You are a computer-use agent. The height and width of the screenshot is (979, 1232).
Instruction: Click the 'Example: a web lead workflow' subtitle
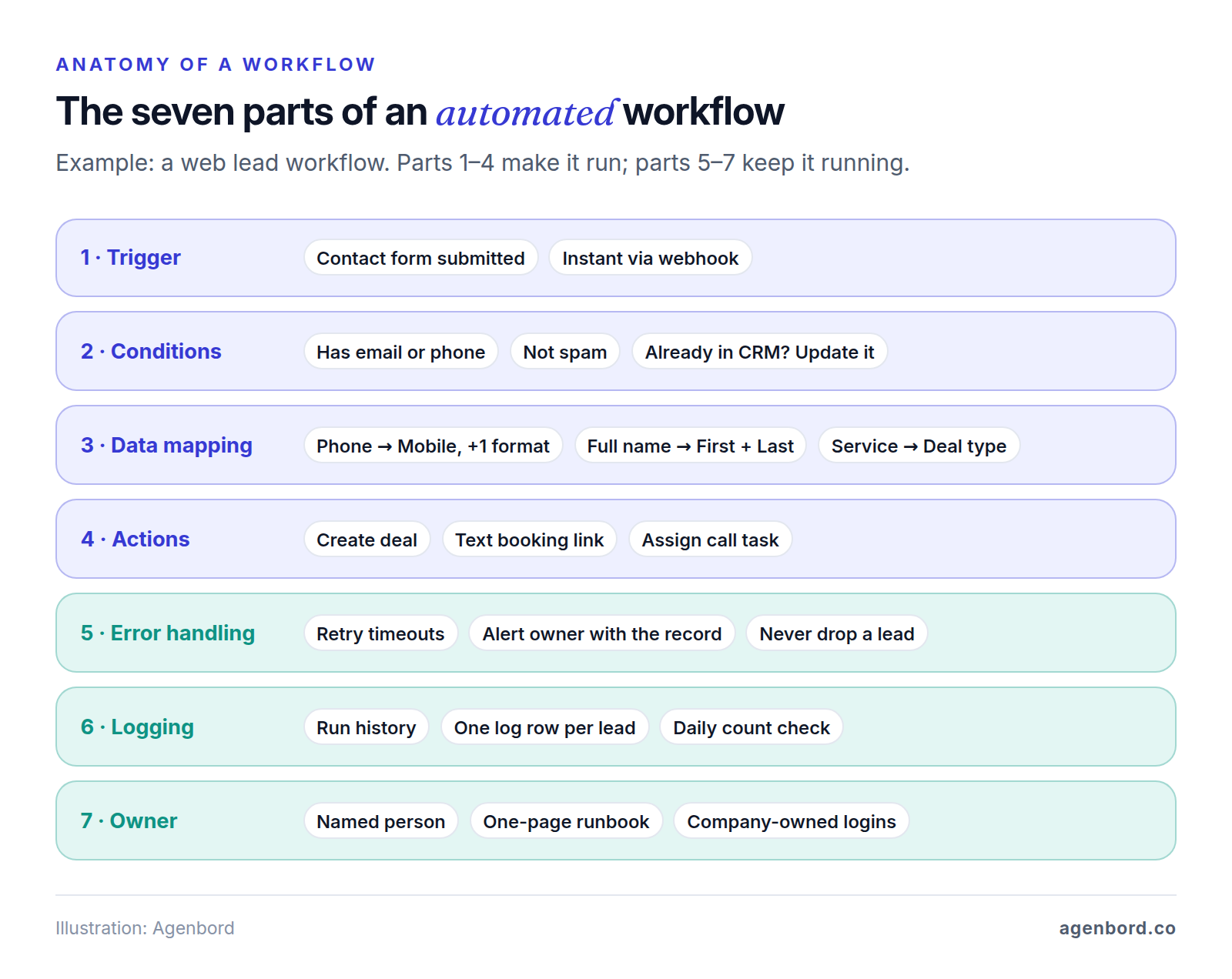pyautogui.click(x=482, y=163)
